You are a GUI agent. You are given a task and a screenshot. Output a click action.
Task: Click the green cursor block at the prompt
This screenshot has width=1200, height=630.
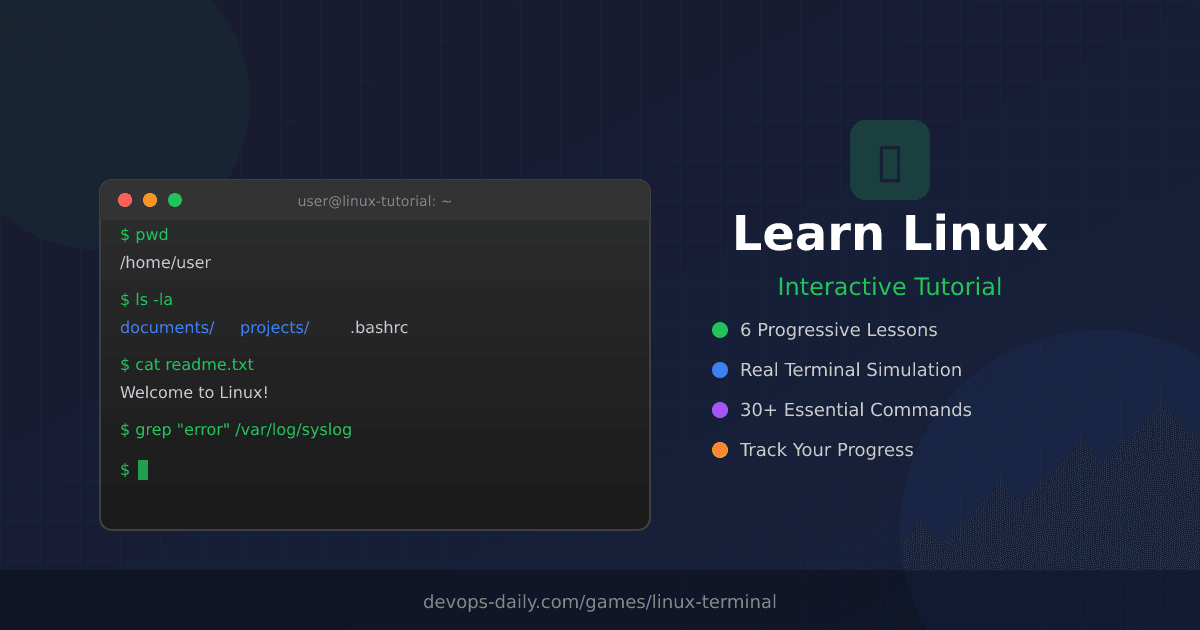pyautogui.click(x=141, y=469)
